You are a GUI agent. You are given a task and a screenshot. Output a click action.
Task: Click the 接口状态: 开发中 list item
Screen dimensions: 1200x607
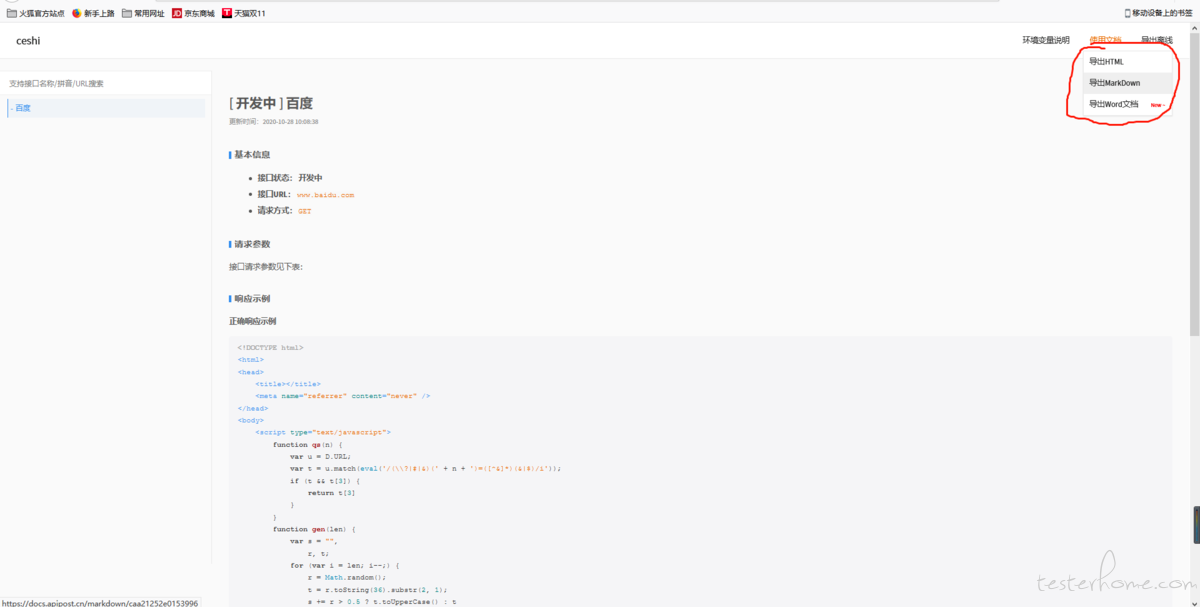click(x=290, y=178)
